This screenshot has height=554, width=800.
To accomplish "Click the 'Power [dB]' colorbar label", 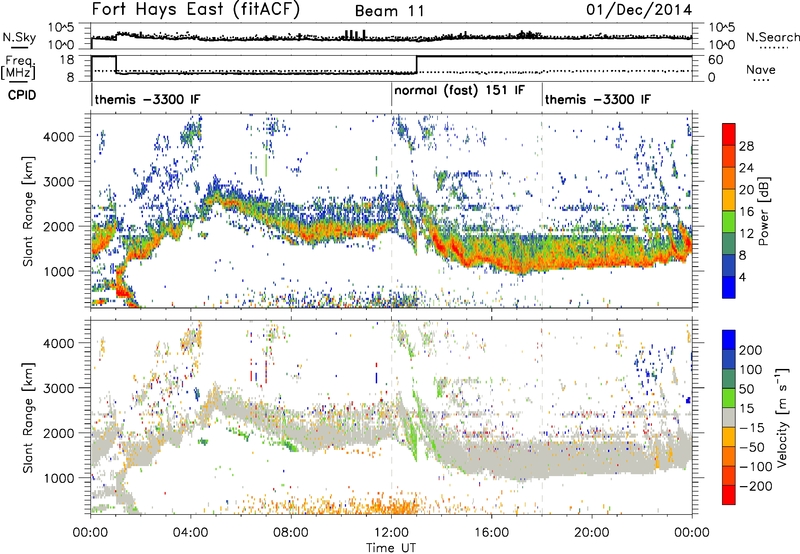I will (763, 211).
